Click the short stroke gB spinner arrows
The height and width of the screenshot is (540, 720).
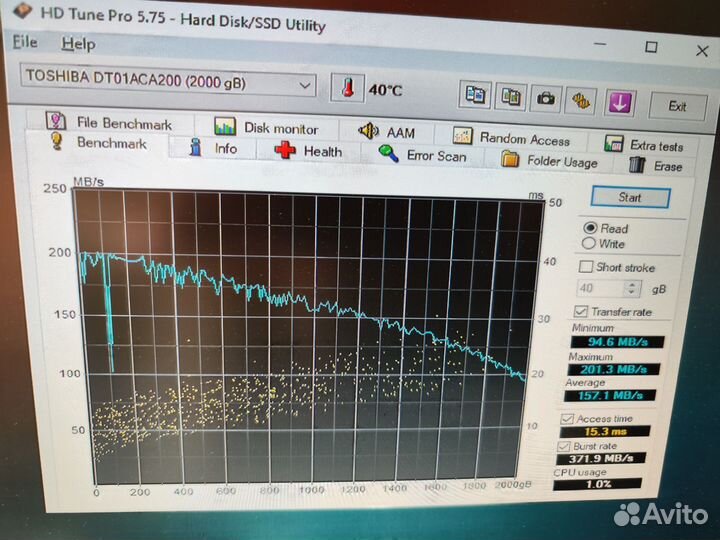tap(631, 288)
